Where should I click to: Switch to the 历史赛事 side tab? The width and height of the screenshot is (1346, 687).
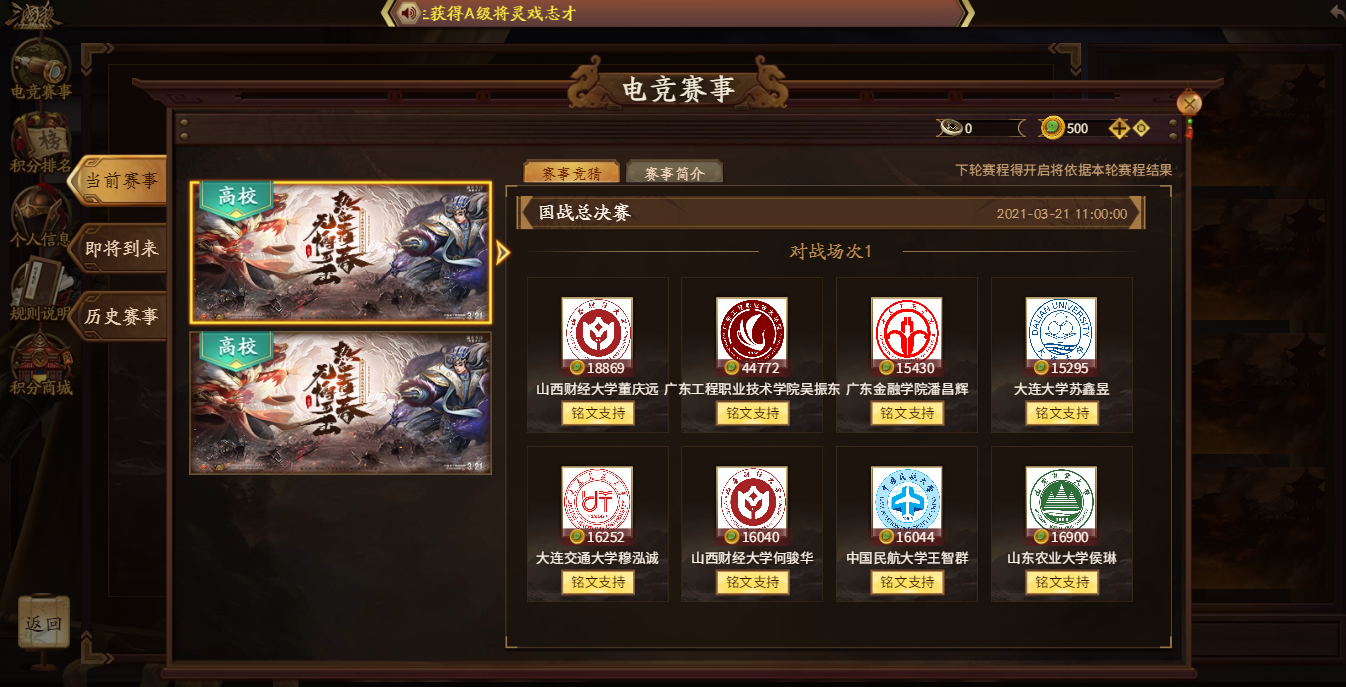(x=121, y=316)
